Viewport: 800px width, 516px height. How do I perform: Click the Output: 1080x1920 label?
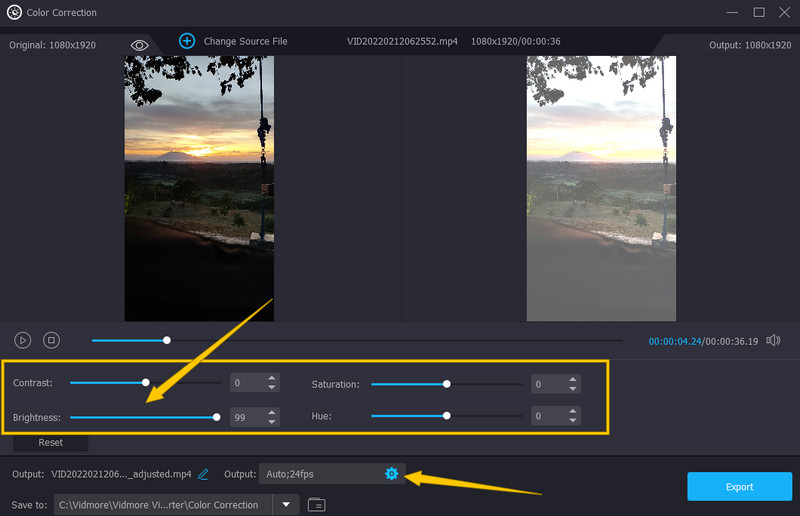click(x=750, y=45)
